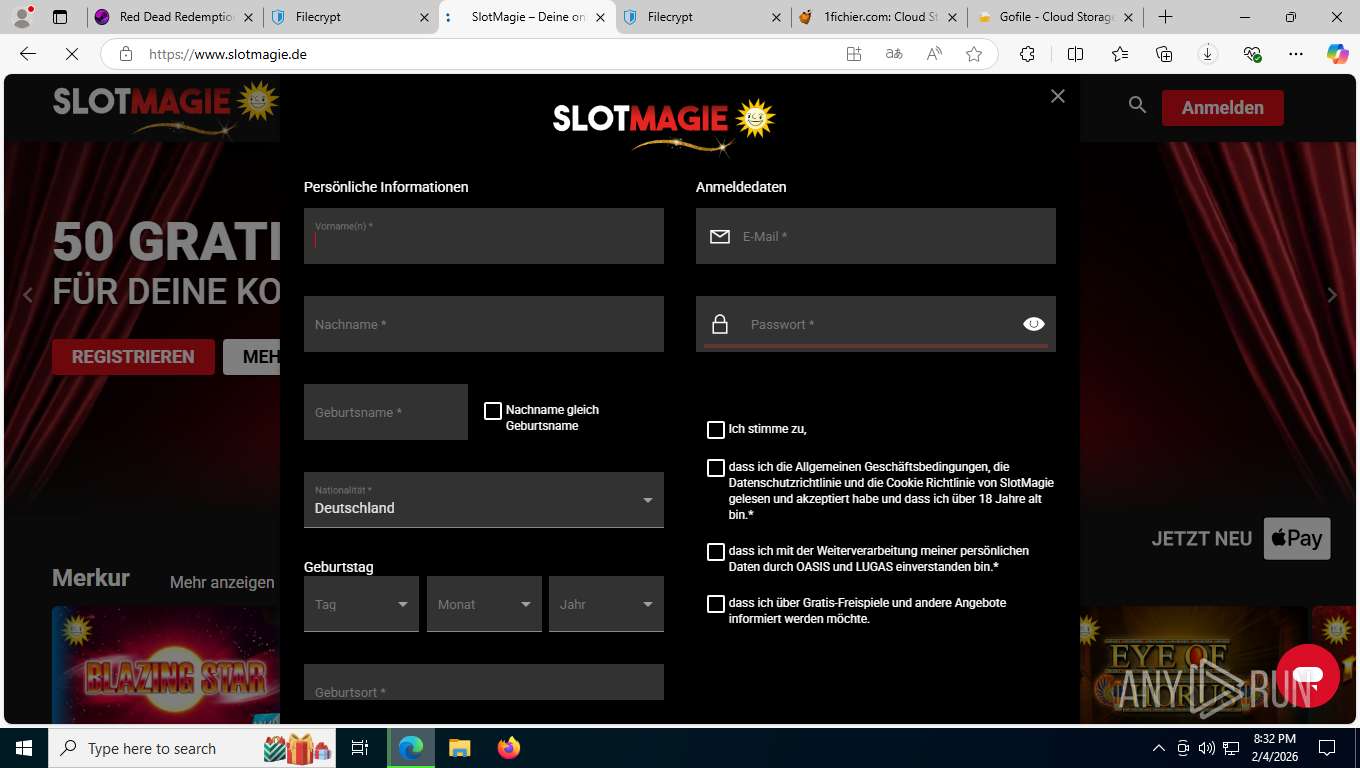
Task: Click the REGISTRIEREN button on banner
Action: pyautogui.click(x=133, y=357)
